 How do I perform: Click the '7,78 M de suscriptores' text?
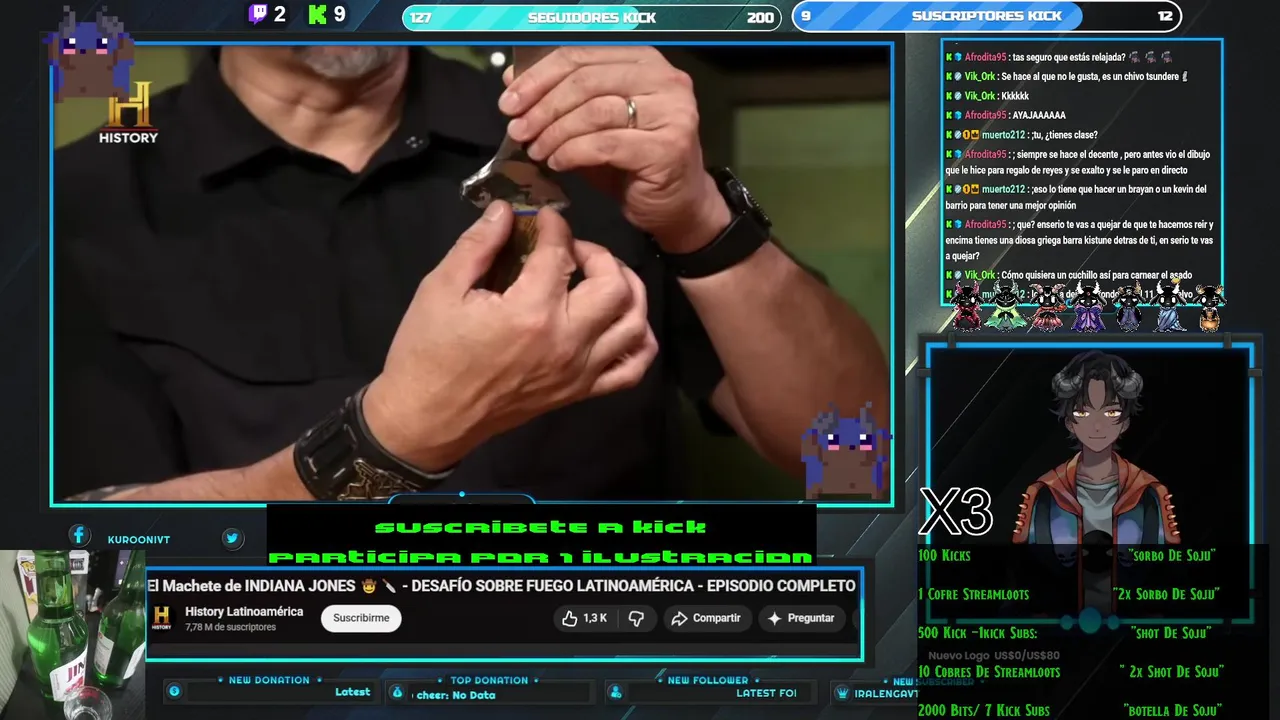pos(230,627)
